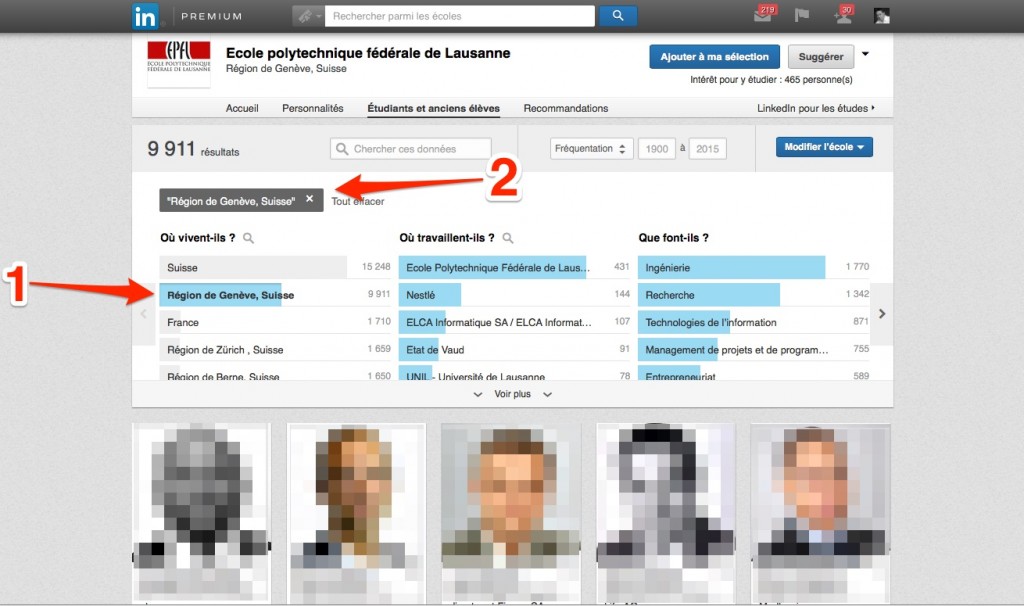This screenshot has height=606, width=1024.
Task: Open the second alumni profile card
Action: (357, 513)
